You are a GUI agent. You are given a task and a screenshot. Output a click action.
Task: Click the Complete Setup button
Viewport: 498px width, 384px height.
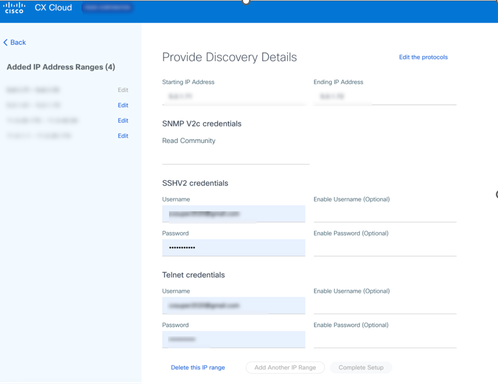tap(361, 368)
